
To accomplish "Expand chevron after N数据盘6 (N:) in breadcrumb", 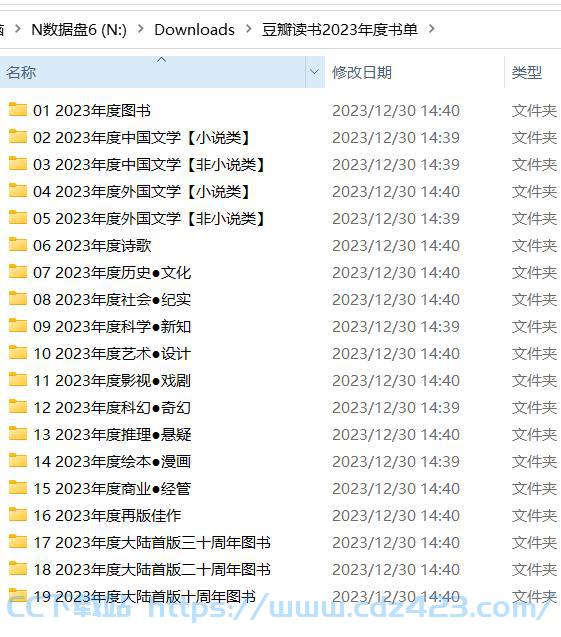I will [x=141, y=29].
